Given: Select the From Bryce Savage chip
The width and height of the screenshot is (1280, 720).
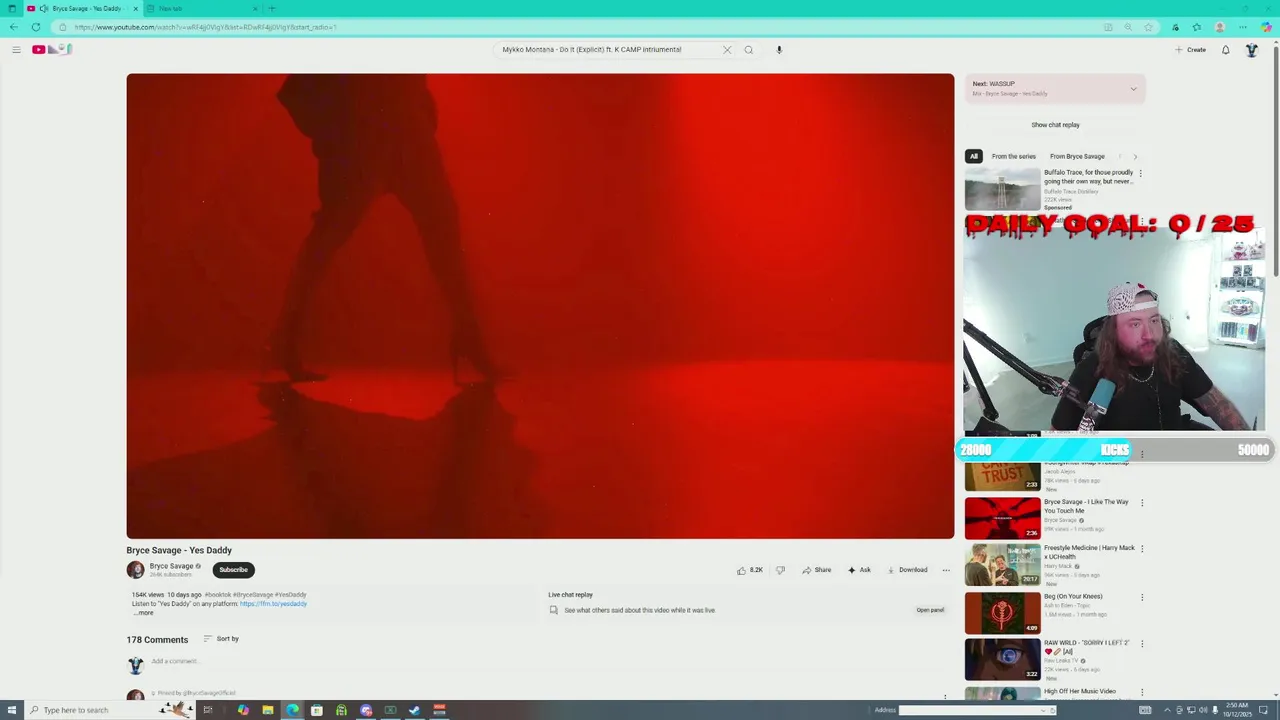Looking at the screenshot, I should click(x=1077, y=156).
